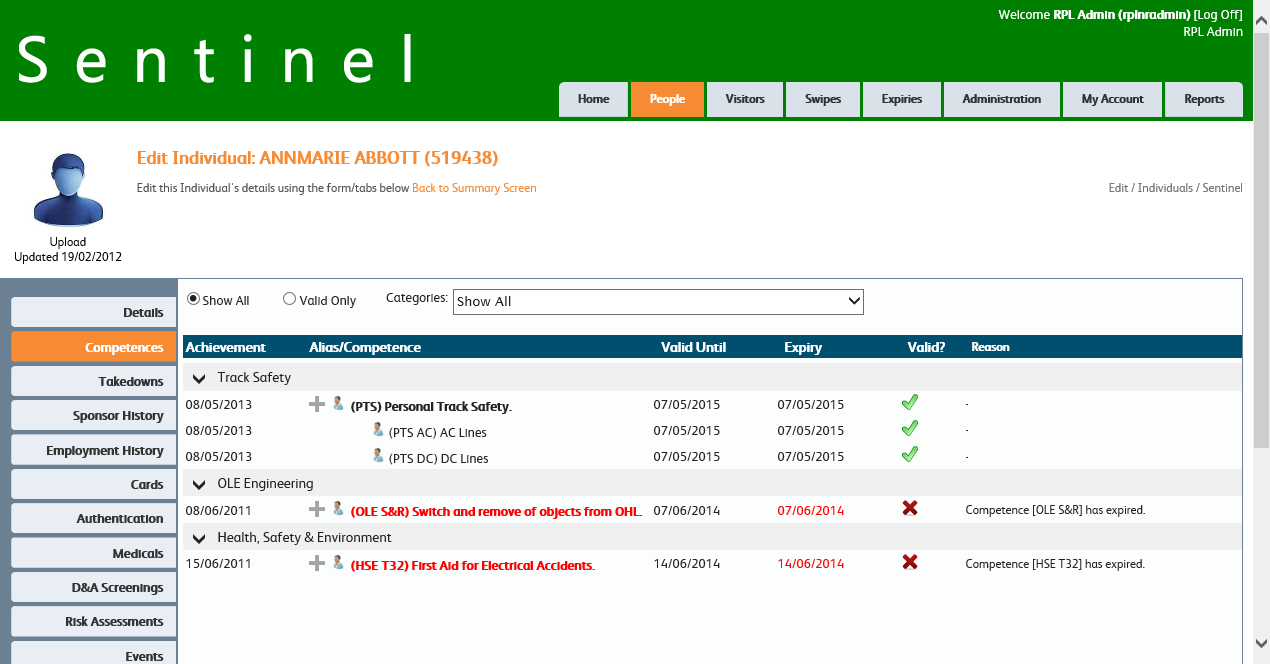The image size is (1270, 664).
Task: Open the My Account tab
Action: pyautogui.click(x=1113, y=99)
